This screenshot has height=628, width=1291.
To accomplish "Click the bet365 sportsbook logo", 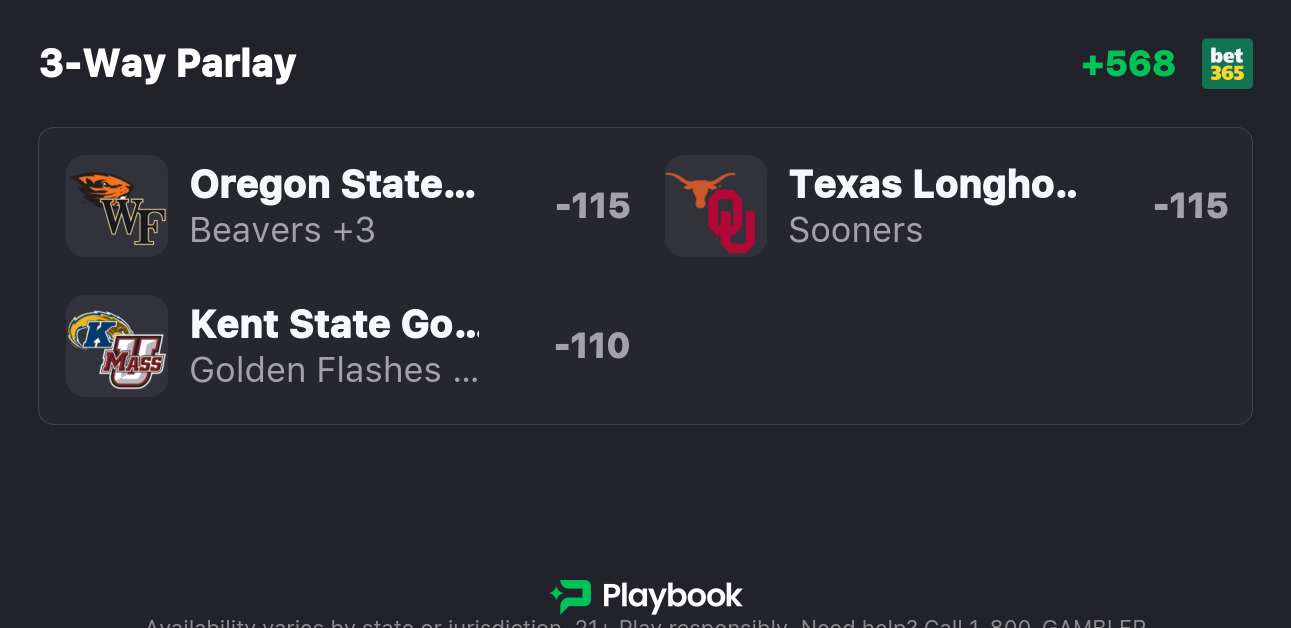I will tap(1227, 64).
